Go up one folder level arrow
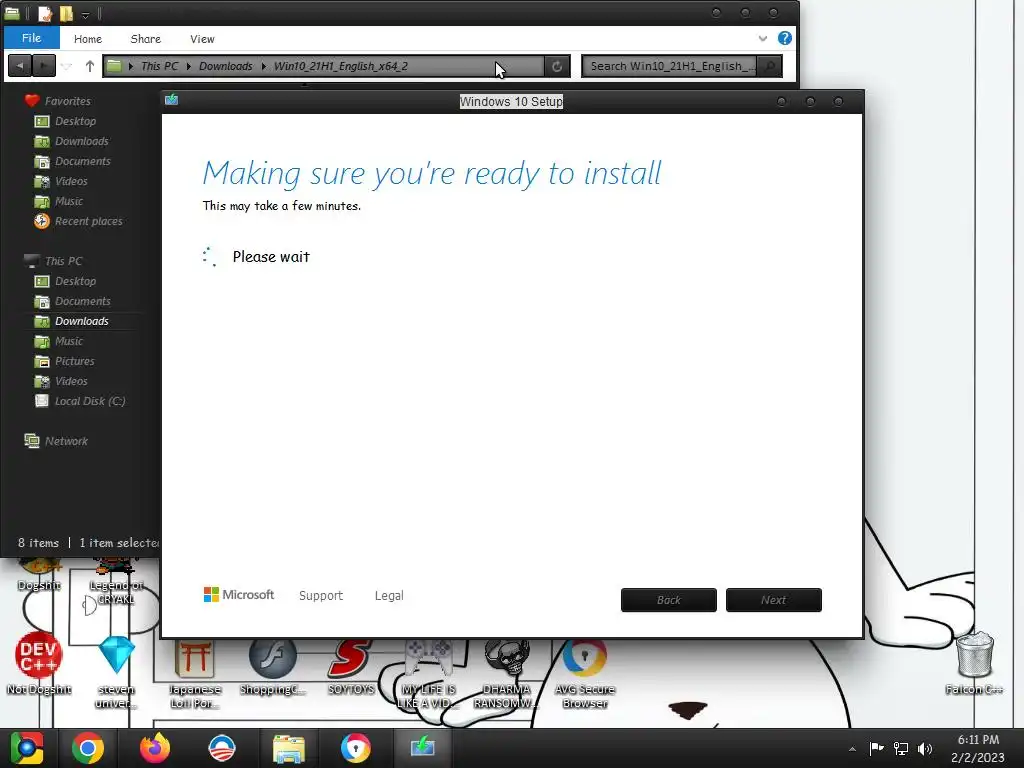 89,66
